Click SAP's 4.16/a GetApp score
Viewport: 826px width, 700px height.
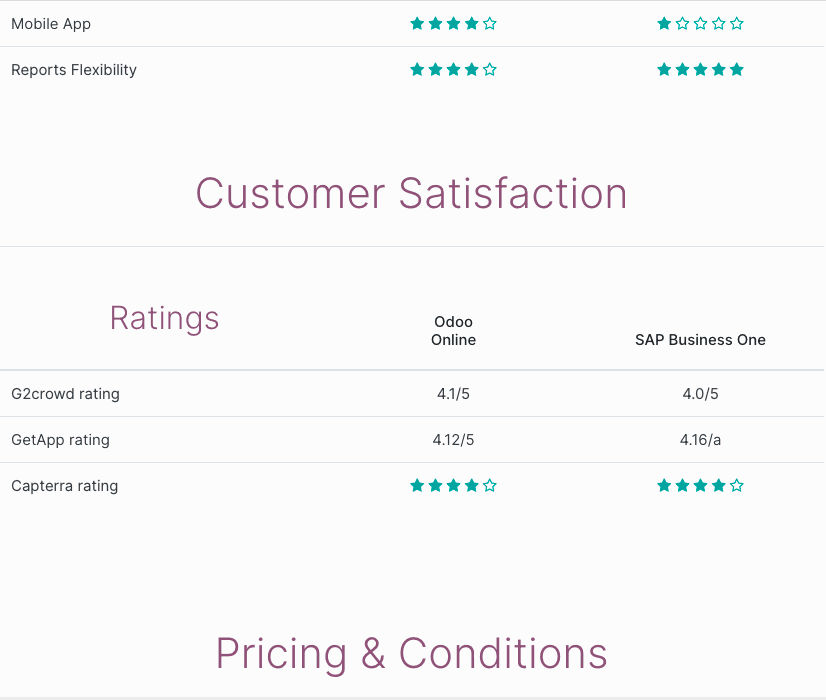pyautogui.click(x=700, y=440)
